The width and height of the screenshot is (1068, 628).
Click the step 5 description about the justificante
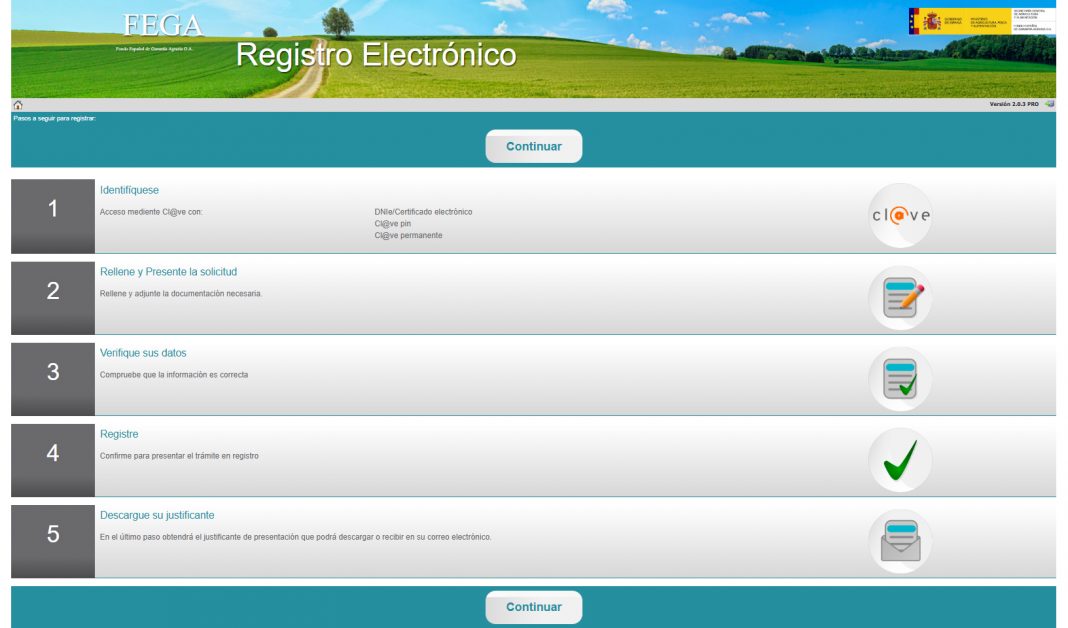pyautogui.click(x=296, y=537)
